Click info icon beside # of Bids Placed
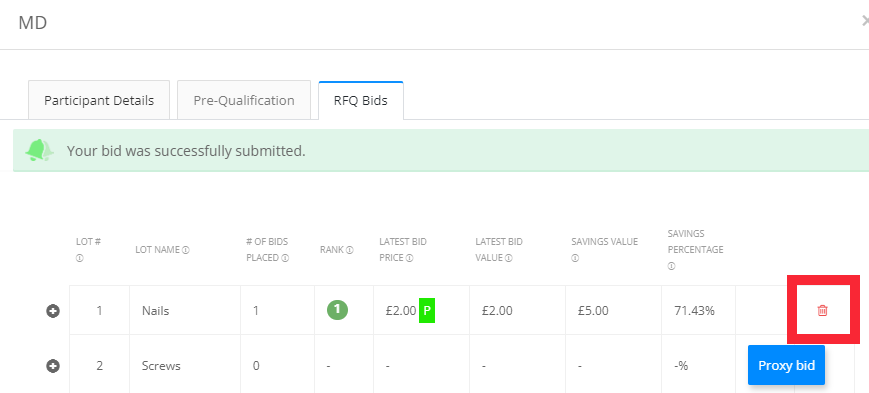The width and height of the screenshot is (869, 393). tap(285, 258)
